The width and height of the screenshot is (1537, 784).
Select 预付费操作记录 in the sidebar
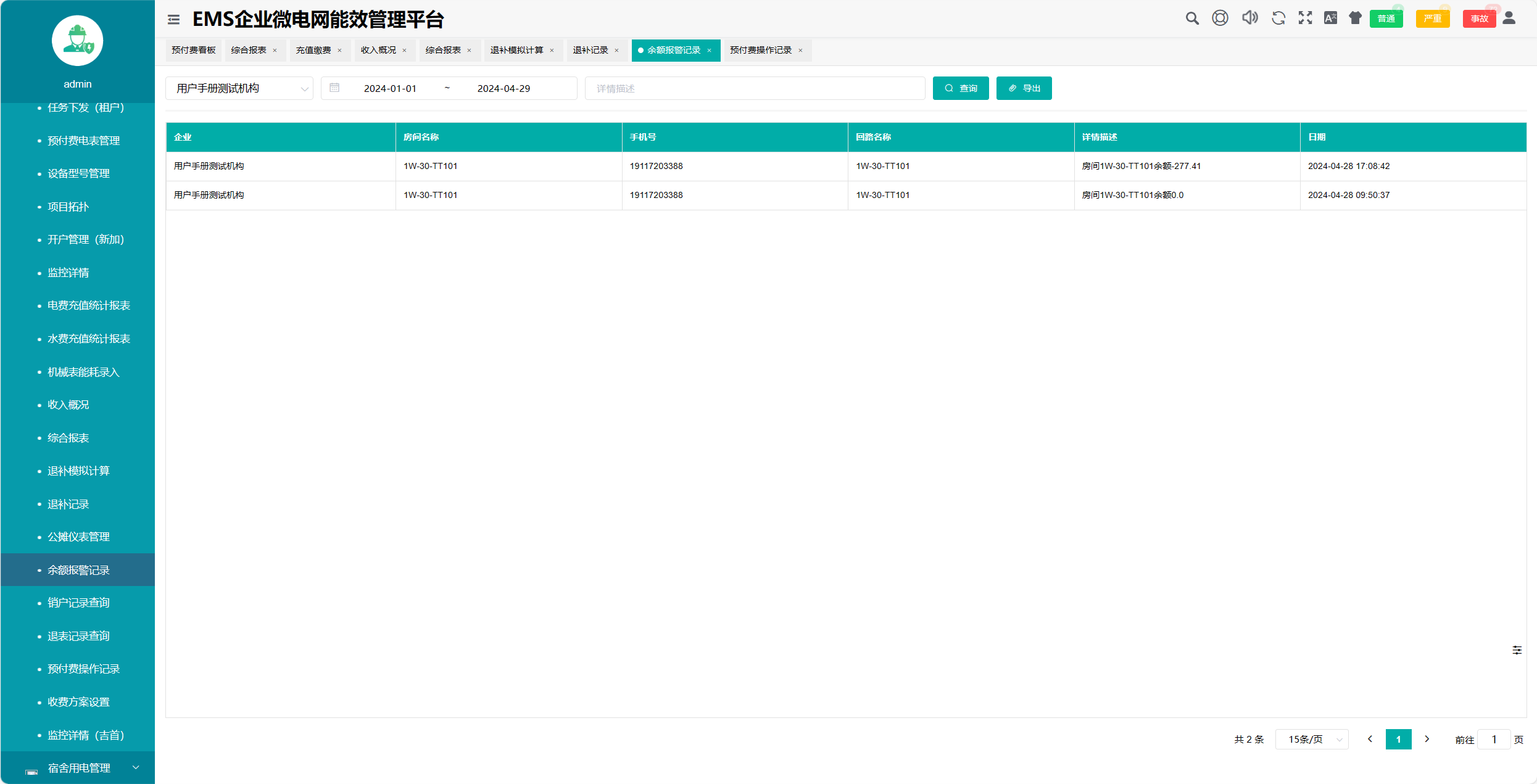(x=83, y=669)
